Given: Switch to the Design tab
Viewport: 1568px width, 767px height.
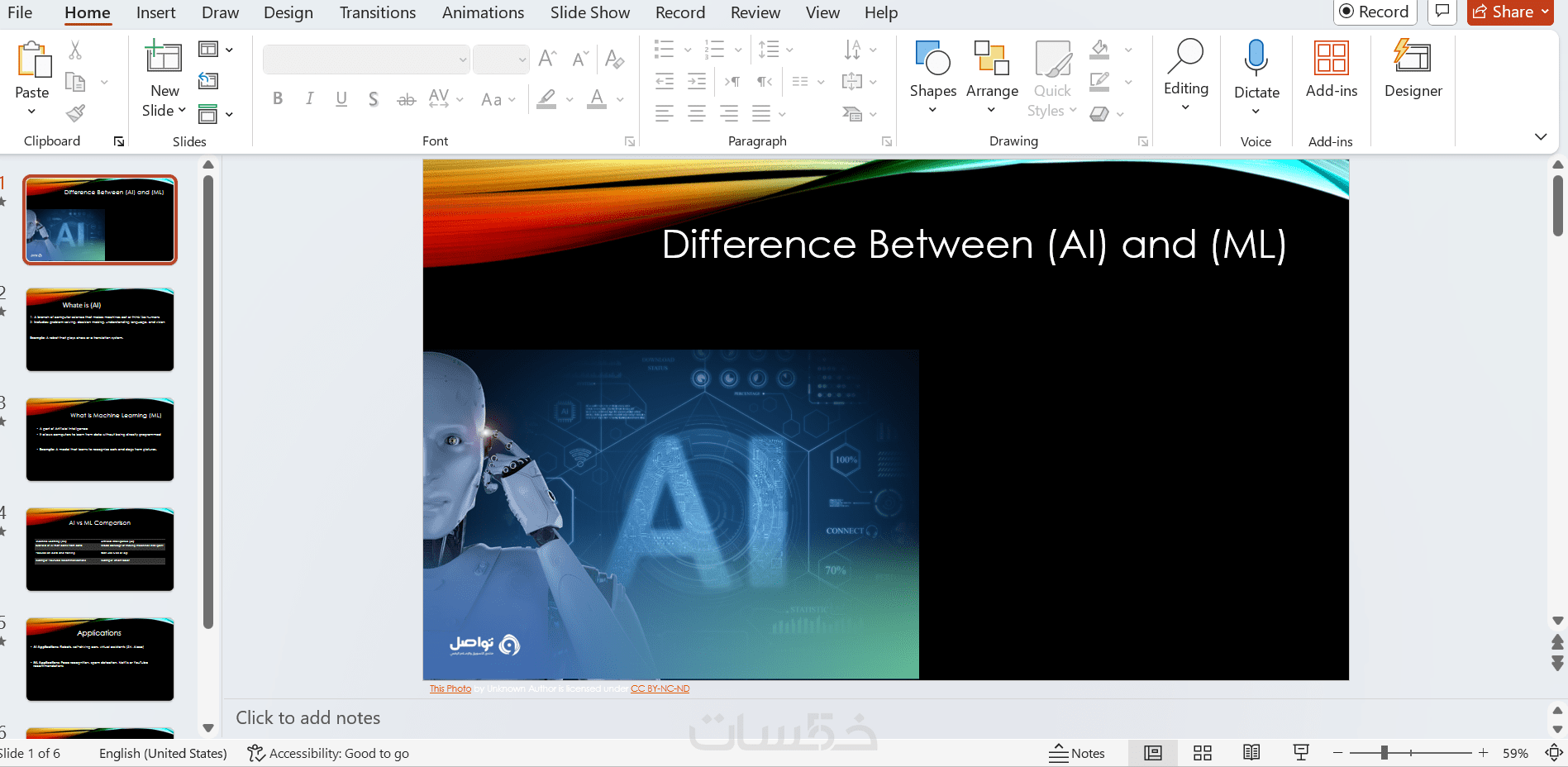Looking at the screenshot, I should [288, 12].
